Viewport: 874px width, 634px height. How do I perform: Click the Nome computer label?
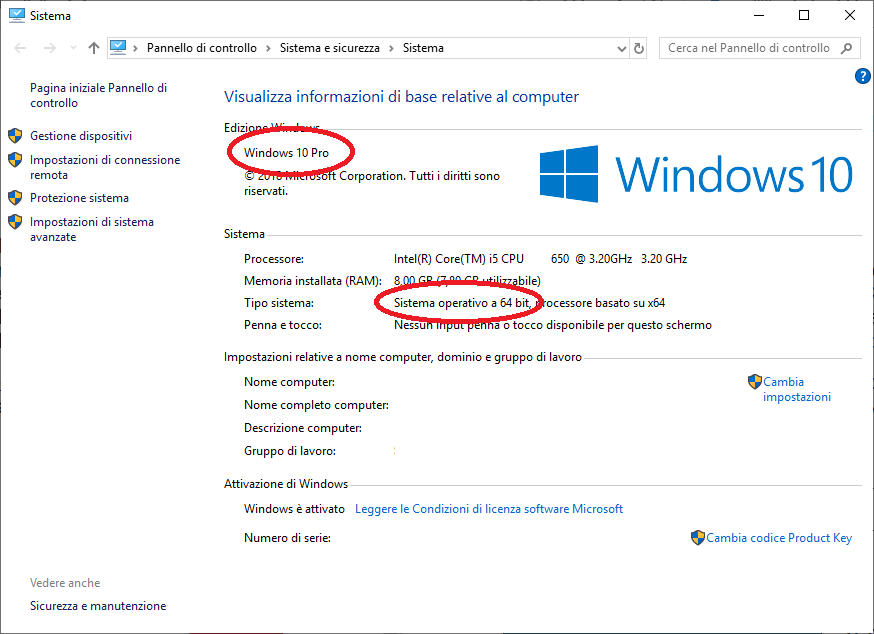(289, 382)
